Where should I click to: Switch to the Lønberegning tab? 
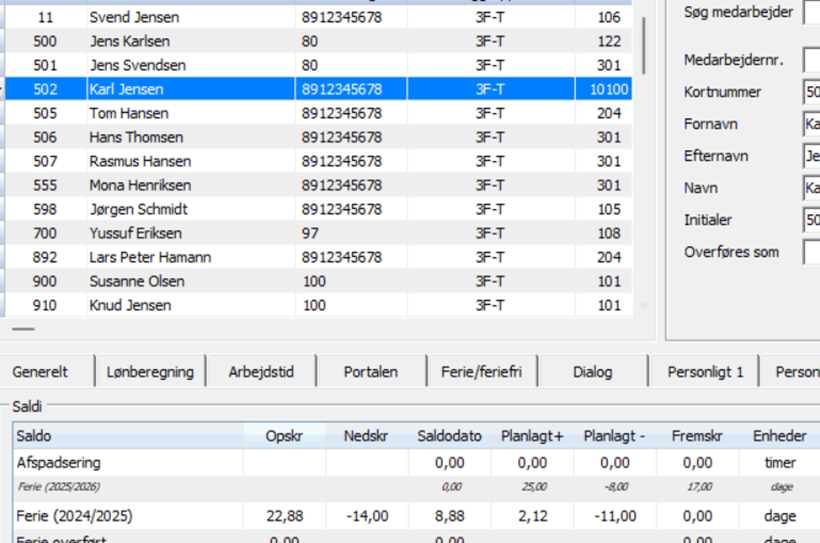(x=150, y=372)
